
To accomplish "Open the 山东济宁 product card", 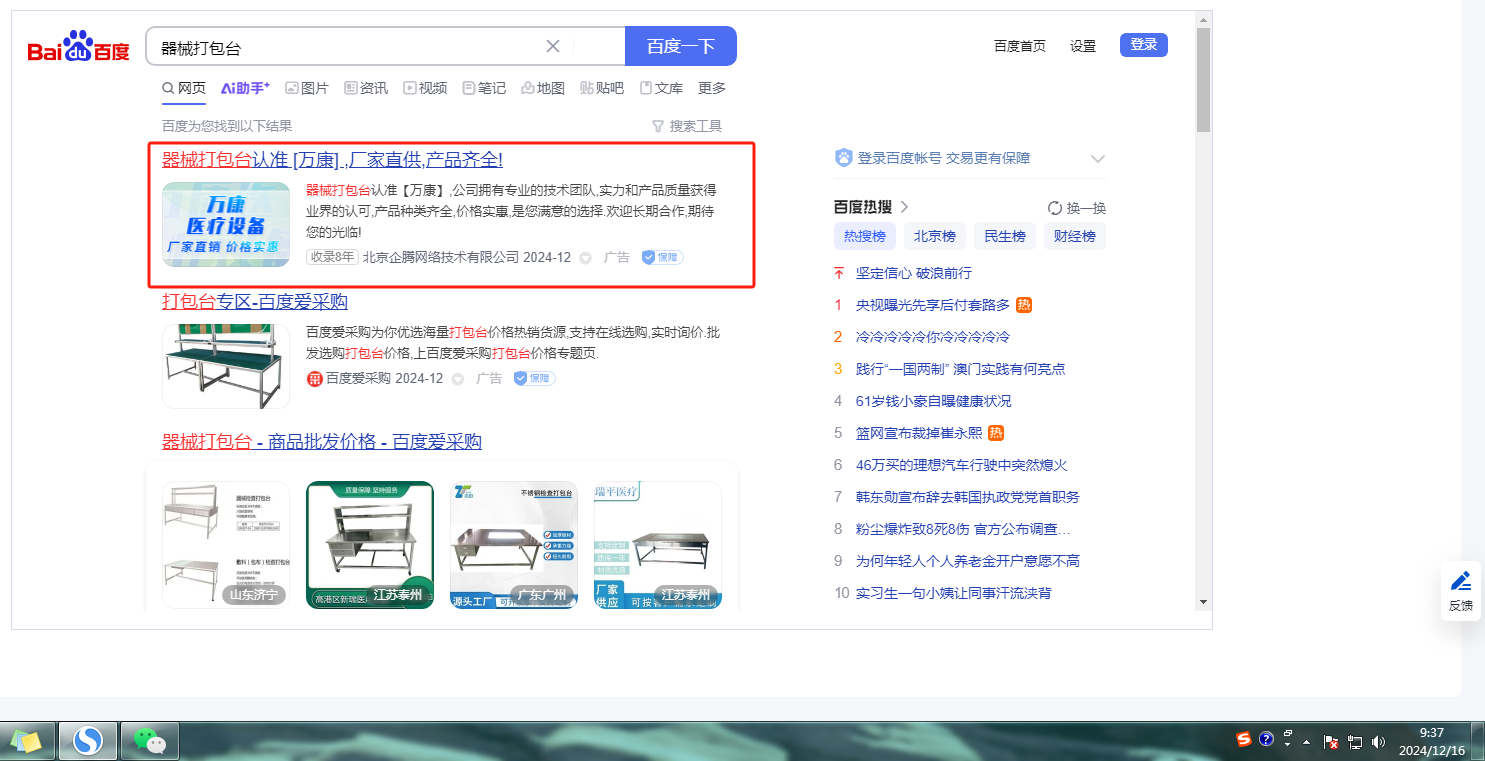I will 226,545.
